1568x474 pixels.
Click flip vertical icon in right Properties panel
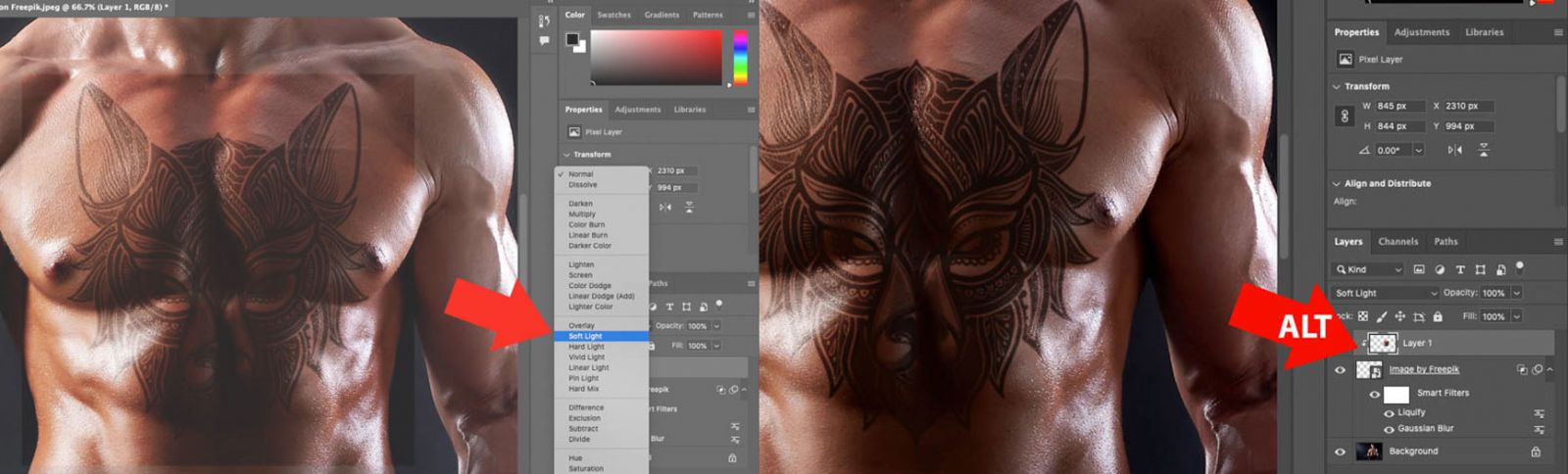pos(1483,150)
